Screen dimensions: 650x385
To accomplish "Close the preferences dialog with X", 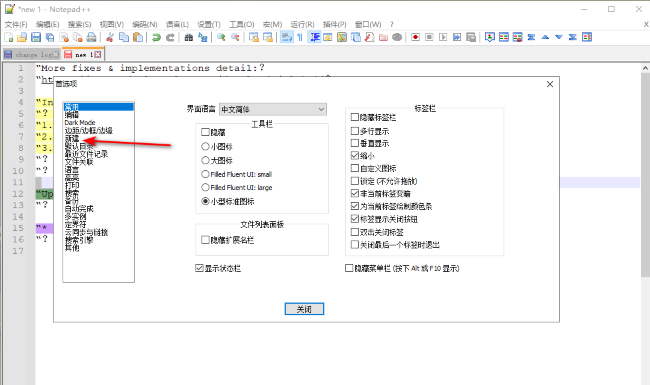I will 550,84.
